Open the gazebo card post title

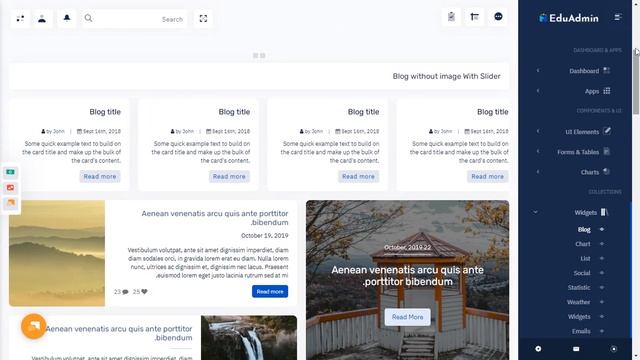click(407, 276)
